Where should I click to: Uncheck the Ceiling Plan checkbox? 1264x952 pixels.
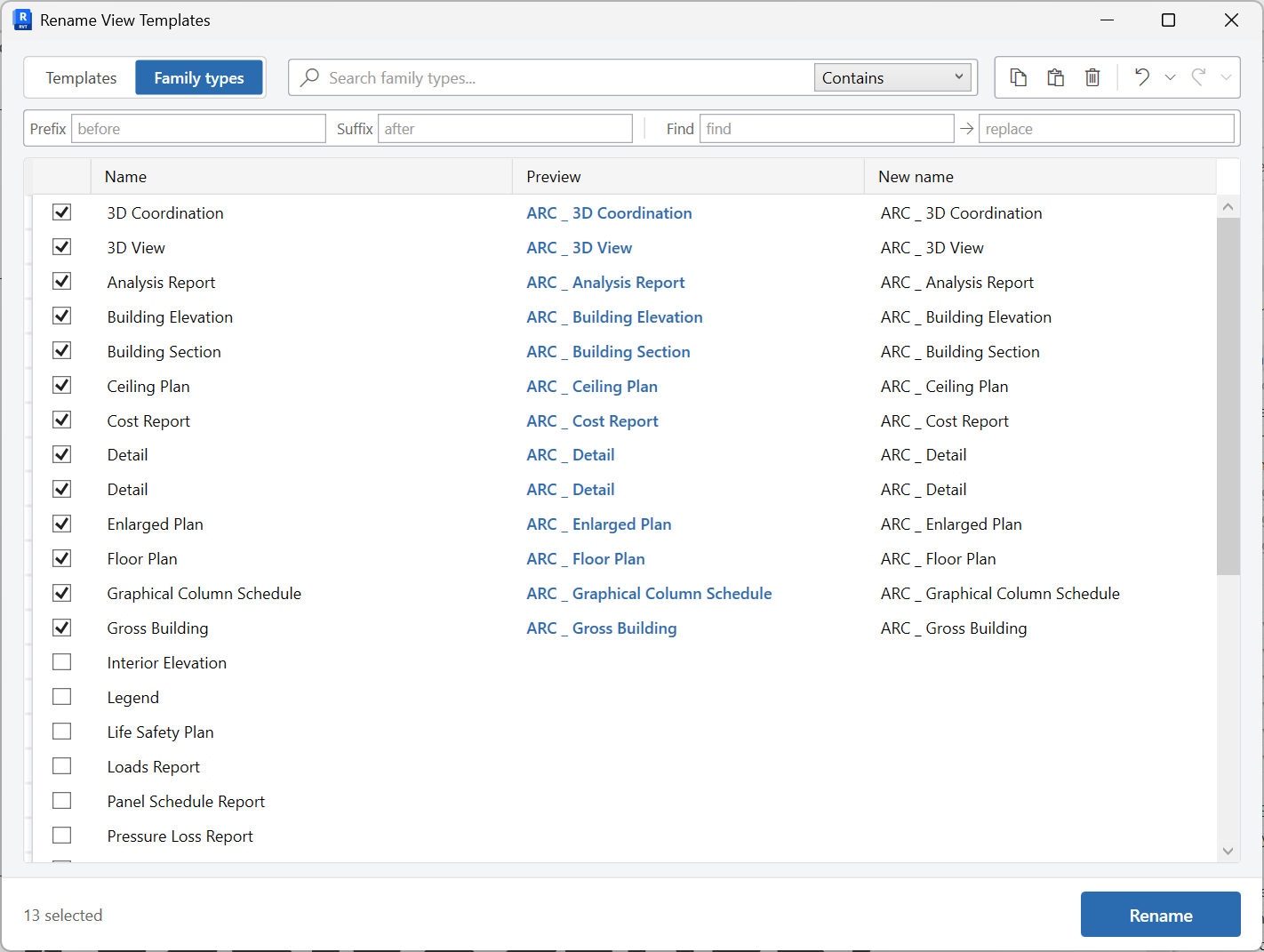(61, 385)
